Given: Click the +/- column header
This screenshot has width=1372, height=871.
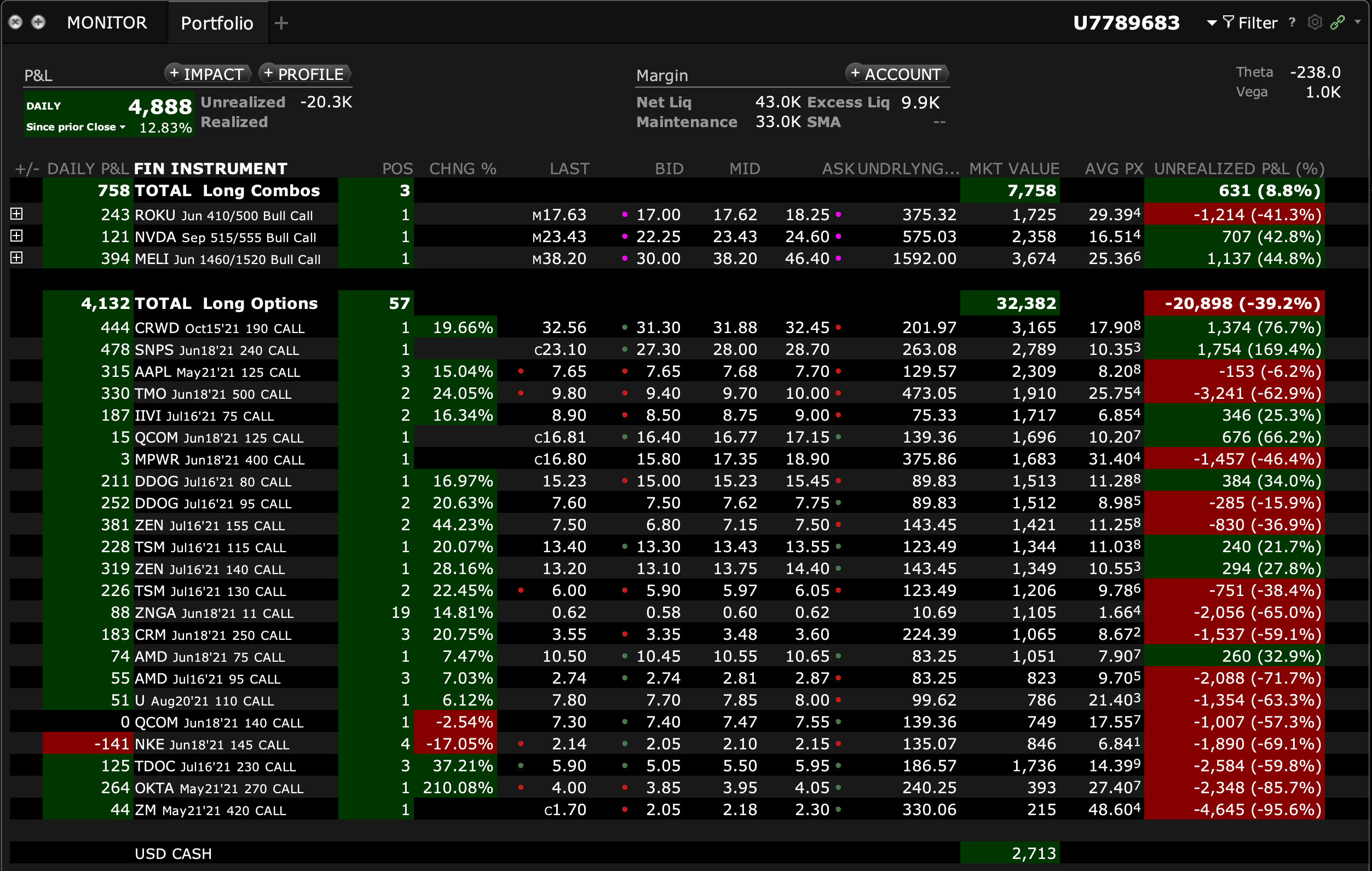Looking at the screenshot, I should tap(27, 169).
